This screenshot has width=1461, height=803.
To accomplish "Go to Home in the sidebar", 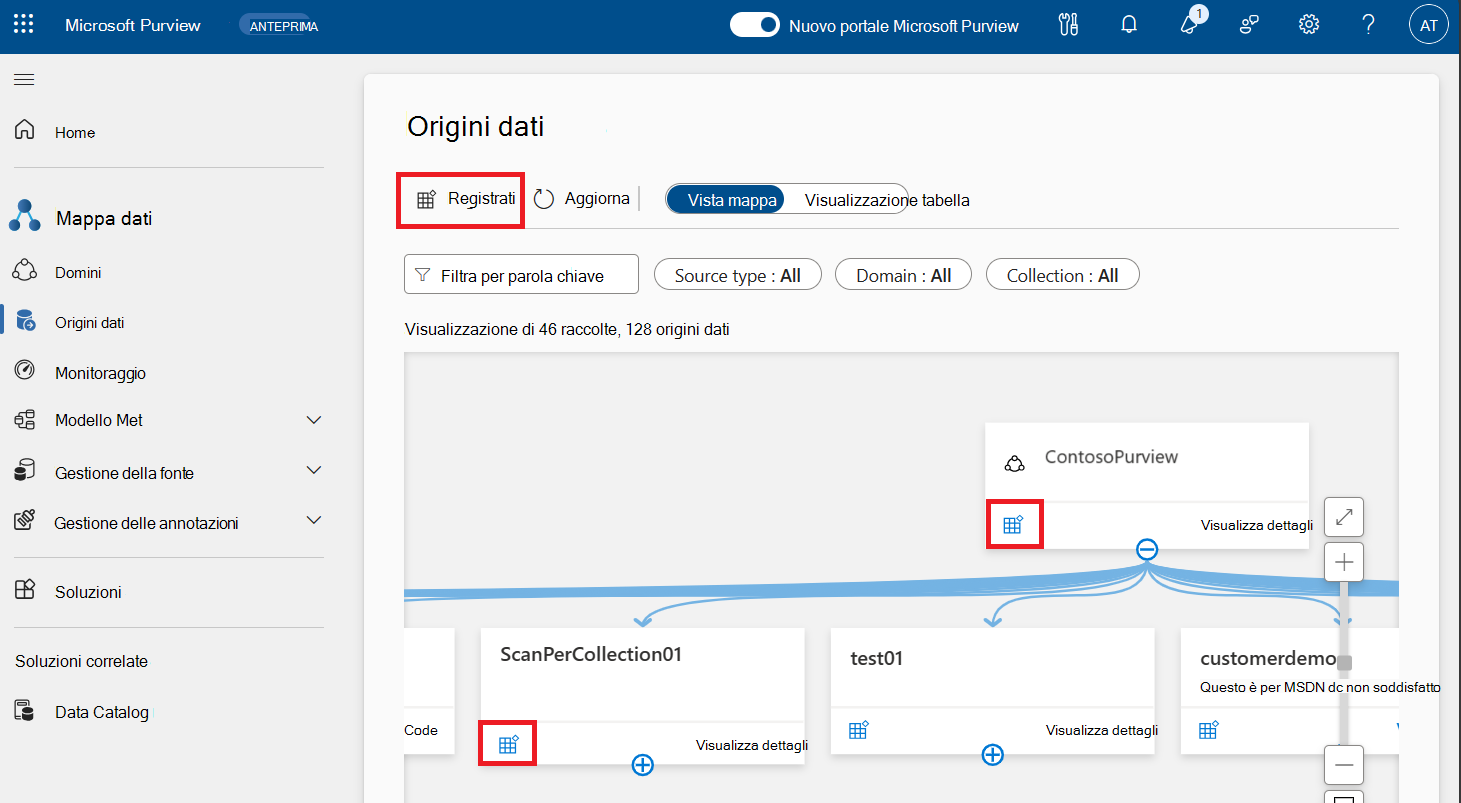I will [x=75, y=132].
